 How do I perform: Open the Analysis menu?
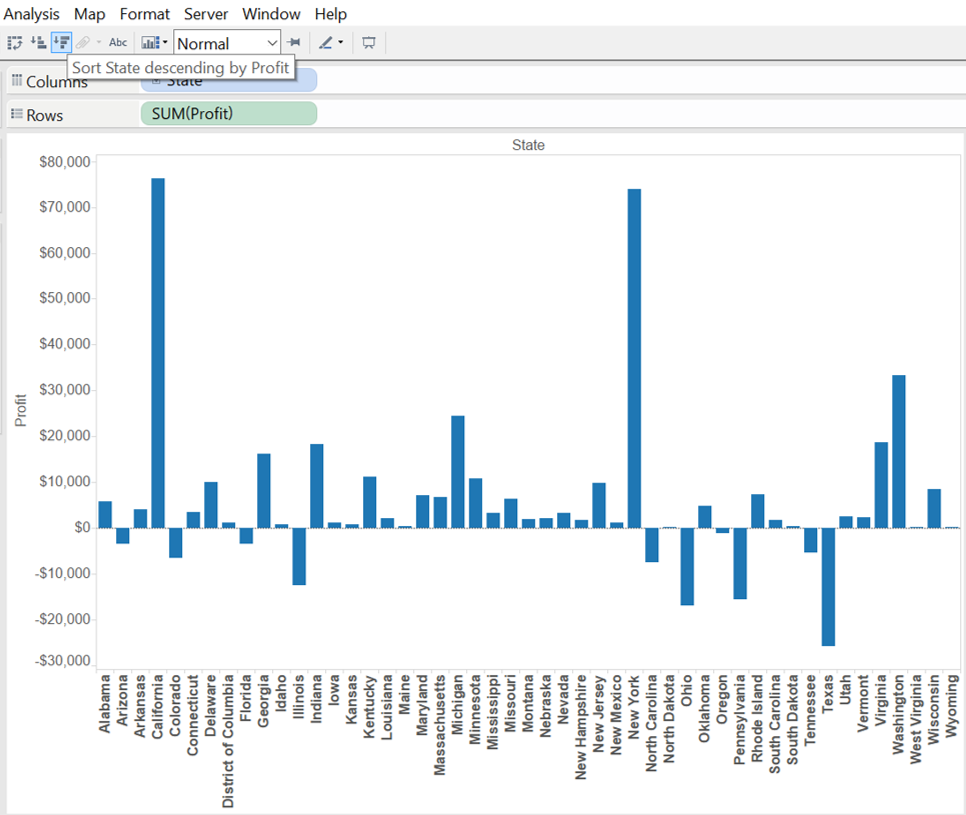click(32, 14)
